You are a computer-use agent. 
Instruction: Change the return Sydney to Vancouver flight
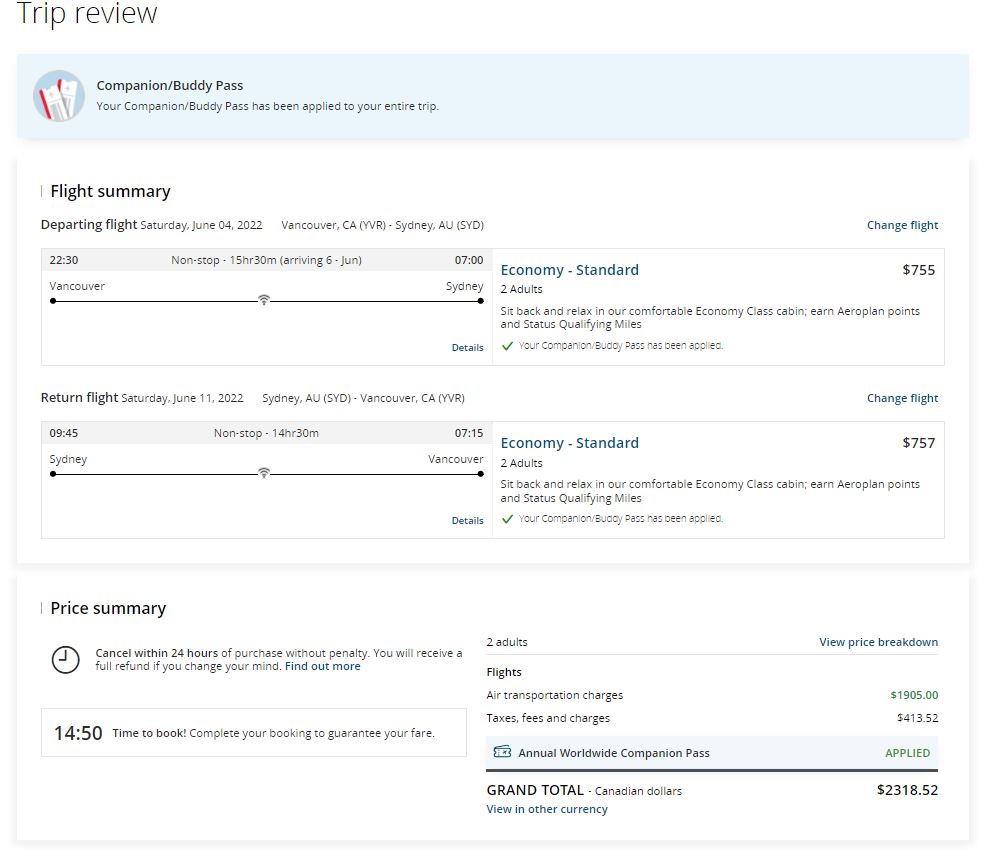coord(902,398)
